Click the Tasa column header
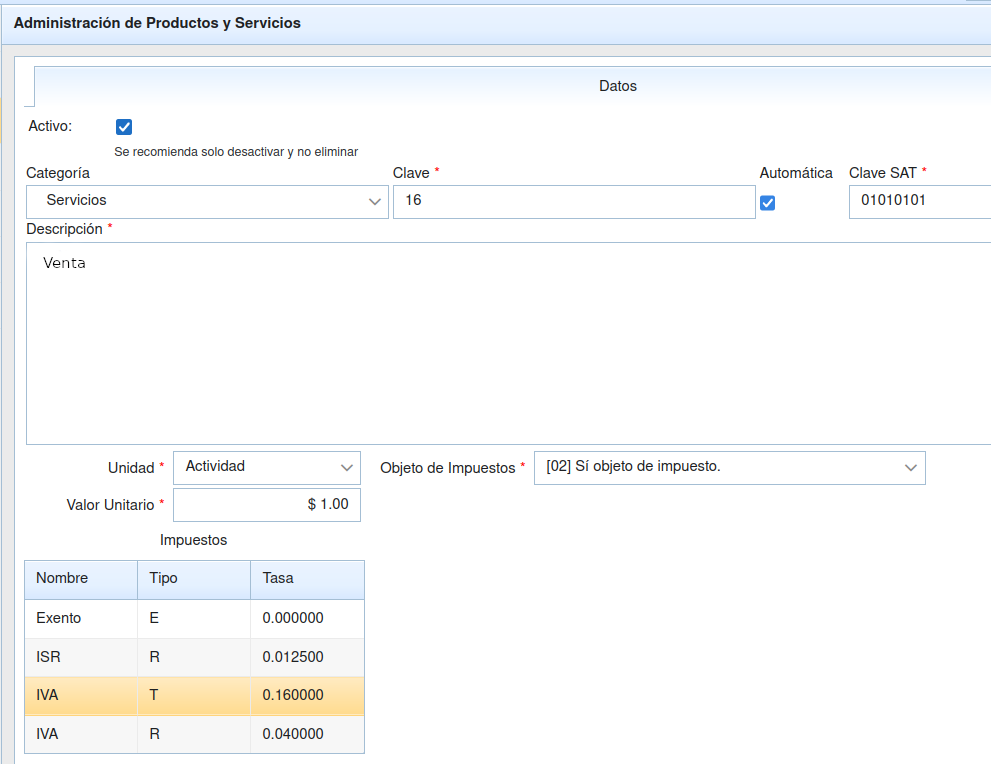 pos(307,579)
